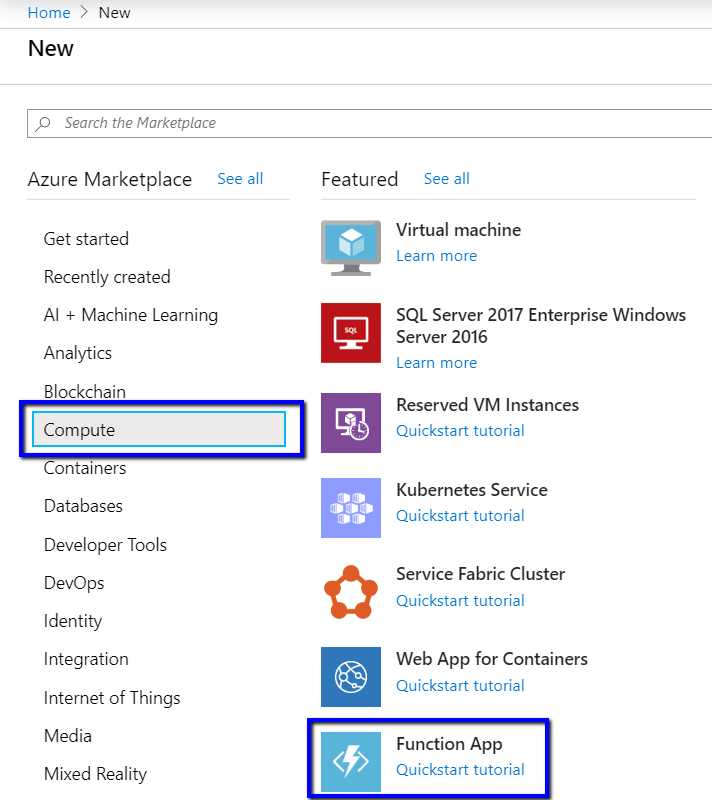Select the Compute category
Screen dimensions: 712x800
159,430
